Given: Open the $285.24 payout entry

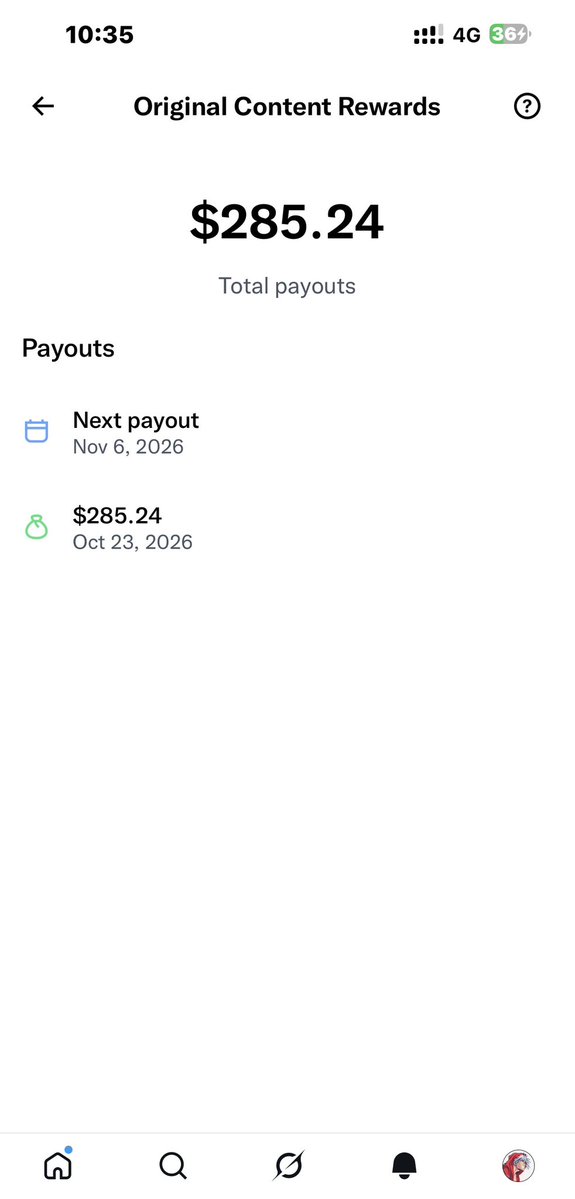Looking at the screenshot, I should 288,528.
